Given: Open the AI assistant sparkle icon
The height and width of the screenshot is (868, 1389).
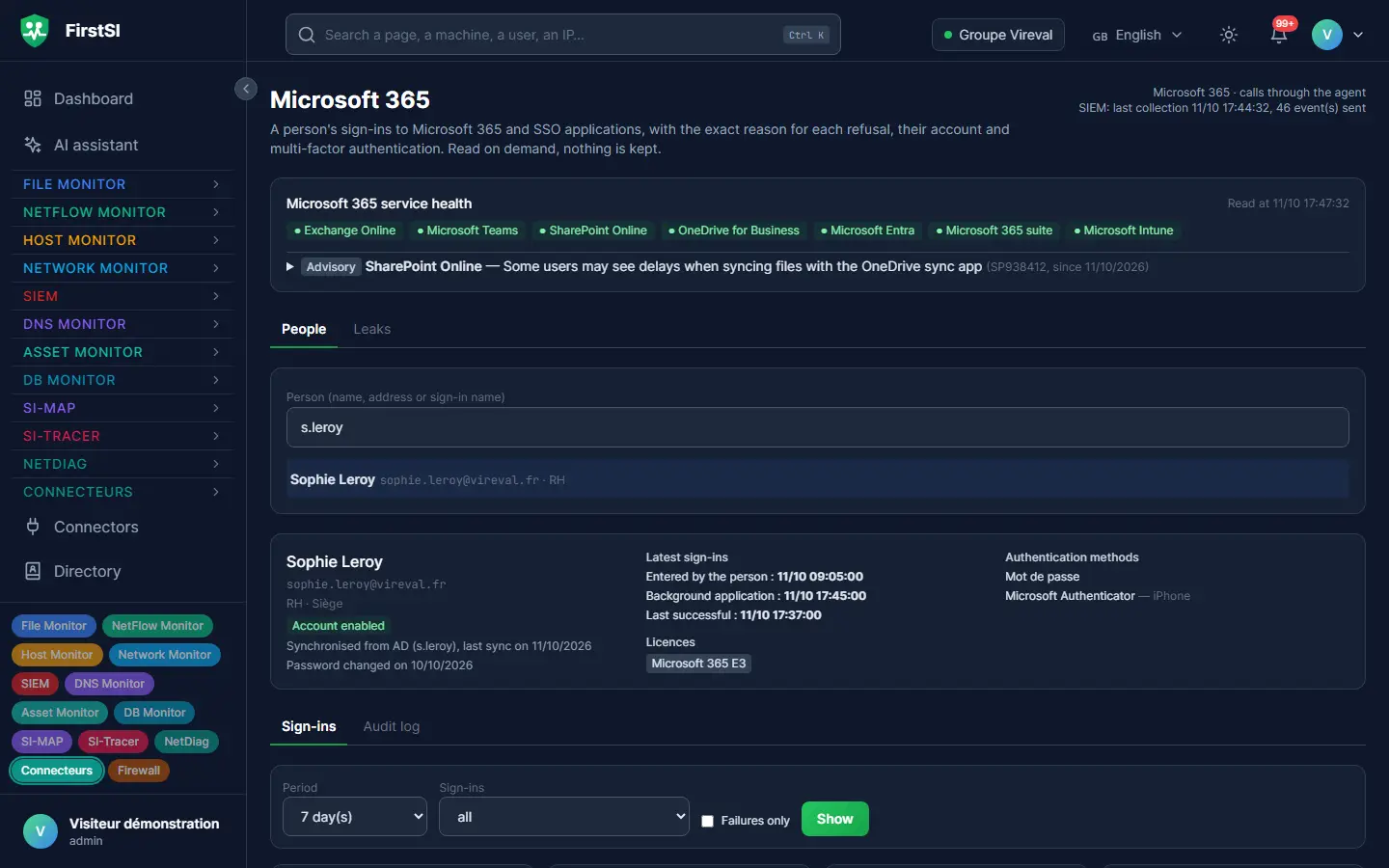Looking at the screenshot, I should click(33, 145).
